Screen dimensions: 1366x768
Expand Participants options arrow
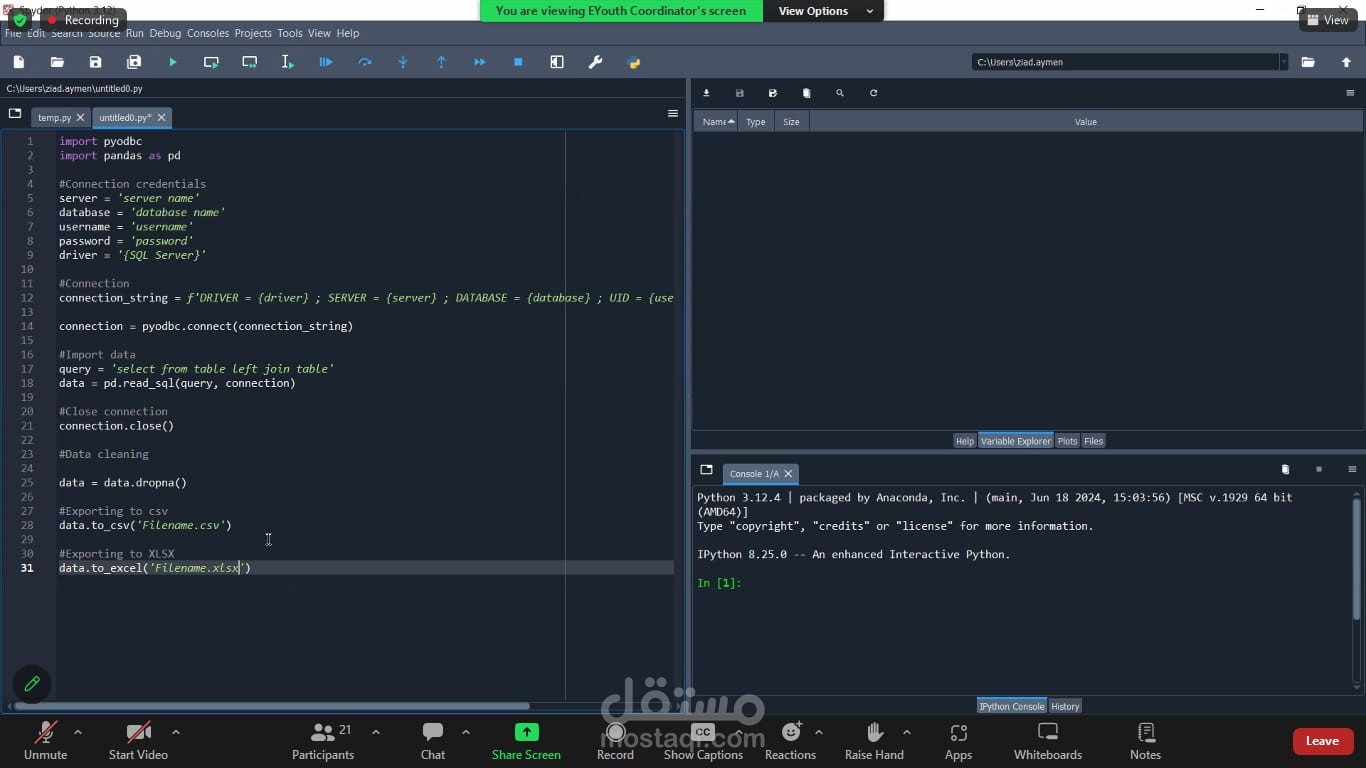[x=376, y=732]
